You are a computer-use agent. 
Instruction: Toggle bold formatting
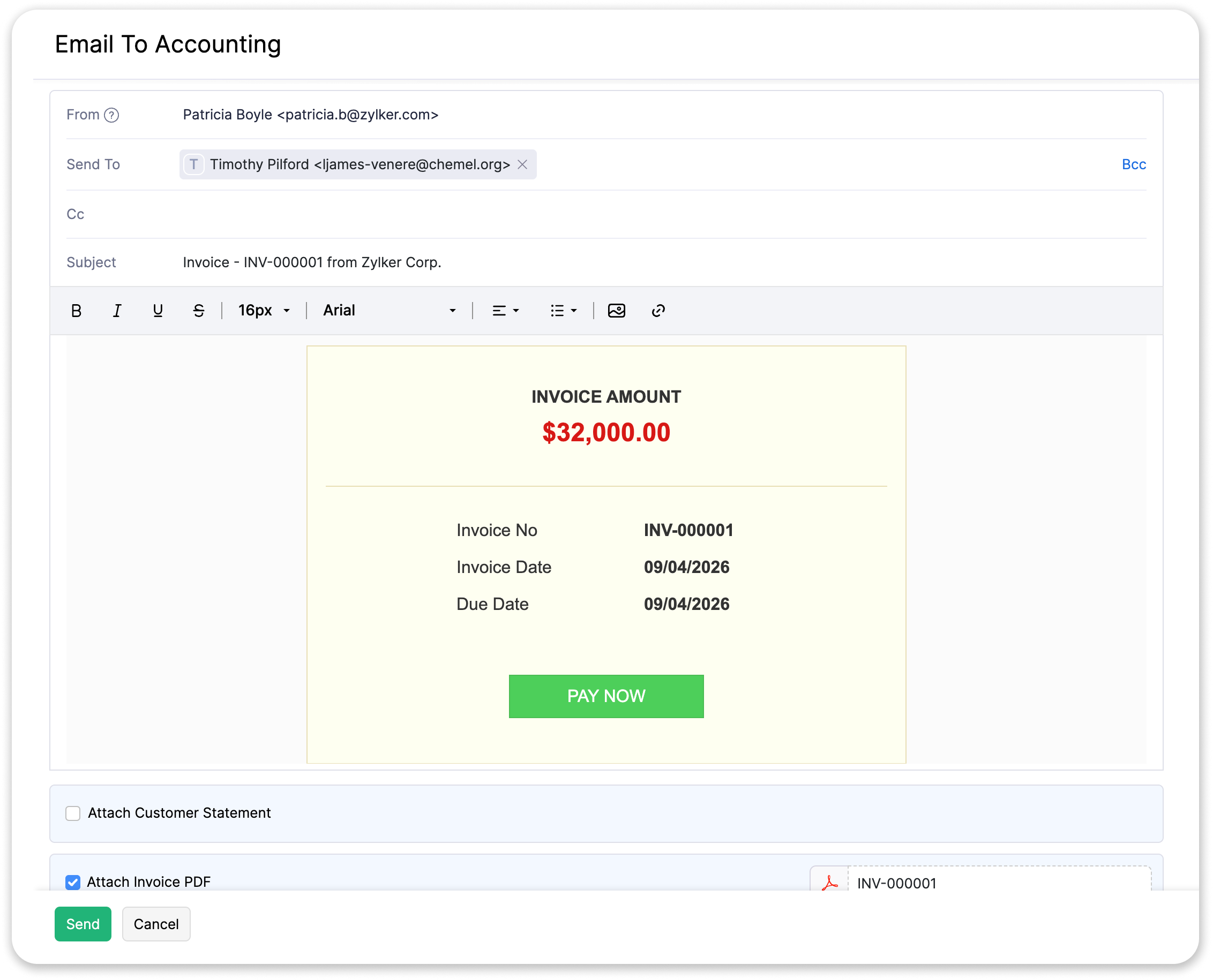pyautogui.click(x=76, y=311)
